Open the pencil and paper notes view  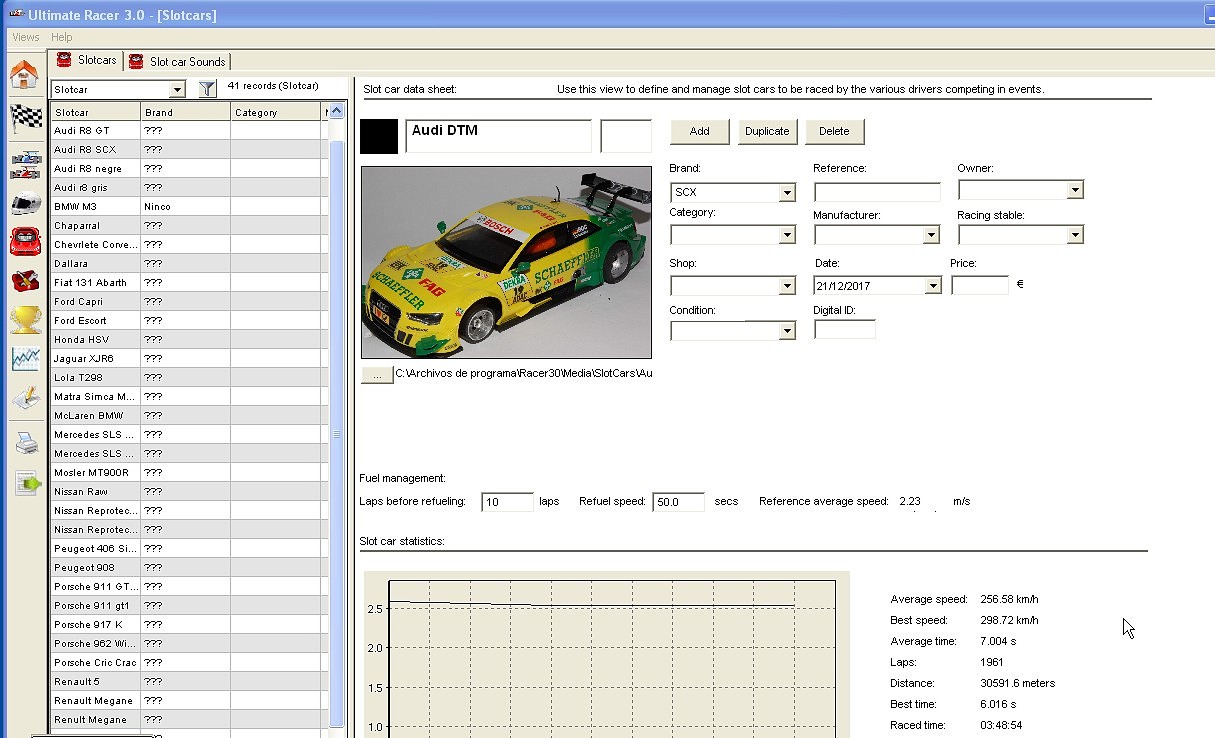click(25, 400)
